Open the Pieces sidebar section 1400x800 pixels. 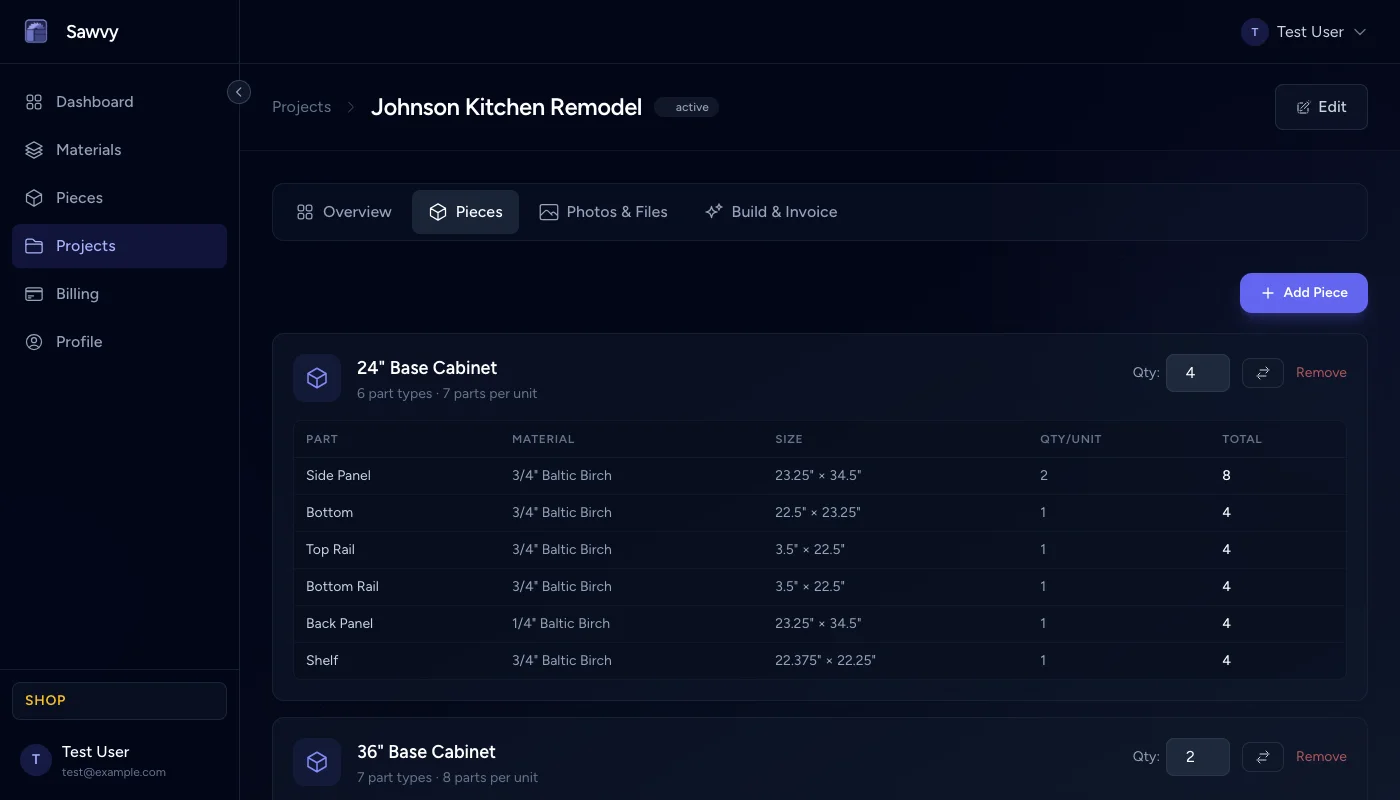pos(79,198)
